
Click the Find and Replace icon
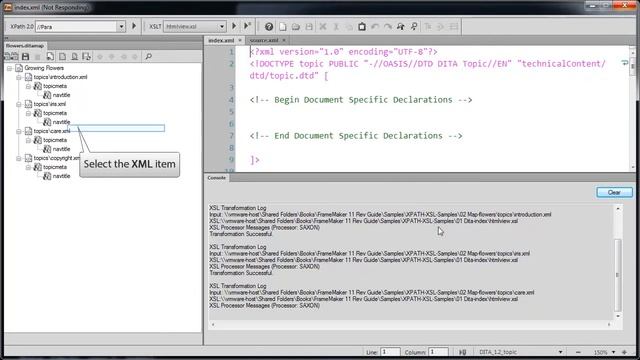tap(414, 27)
